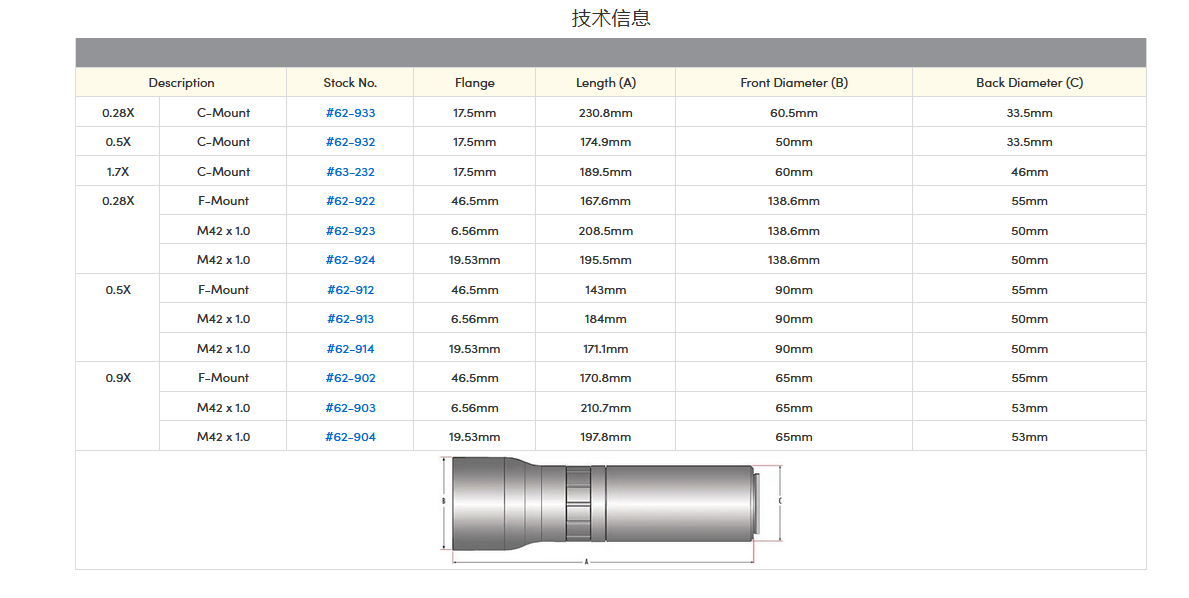The image size is (1189, 598).
Task: Open the #62-913 product link
Action: click(350, 319)
